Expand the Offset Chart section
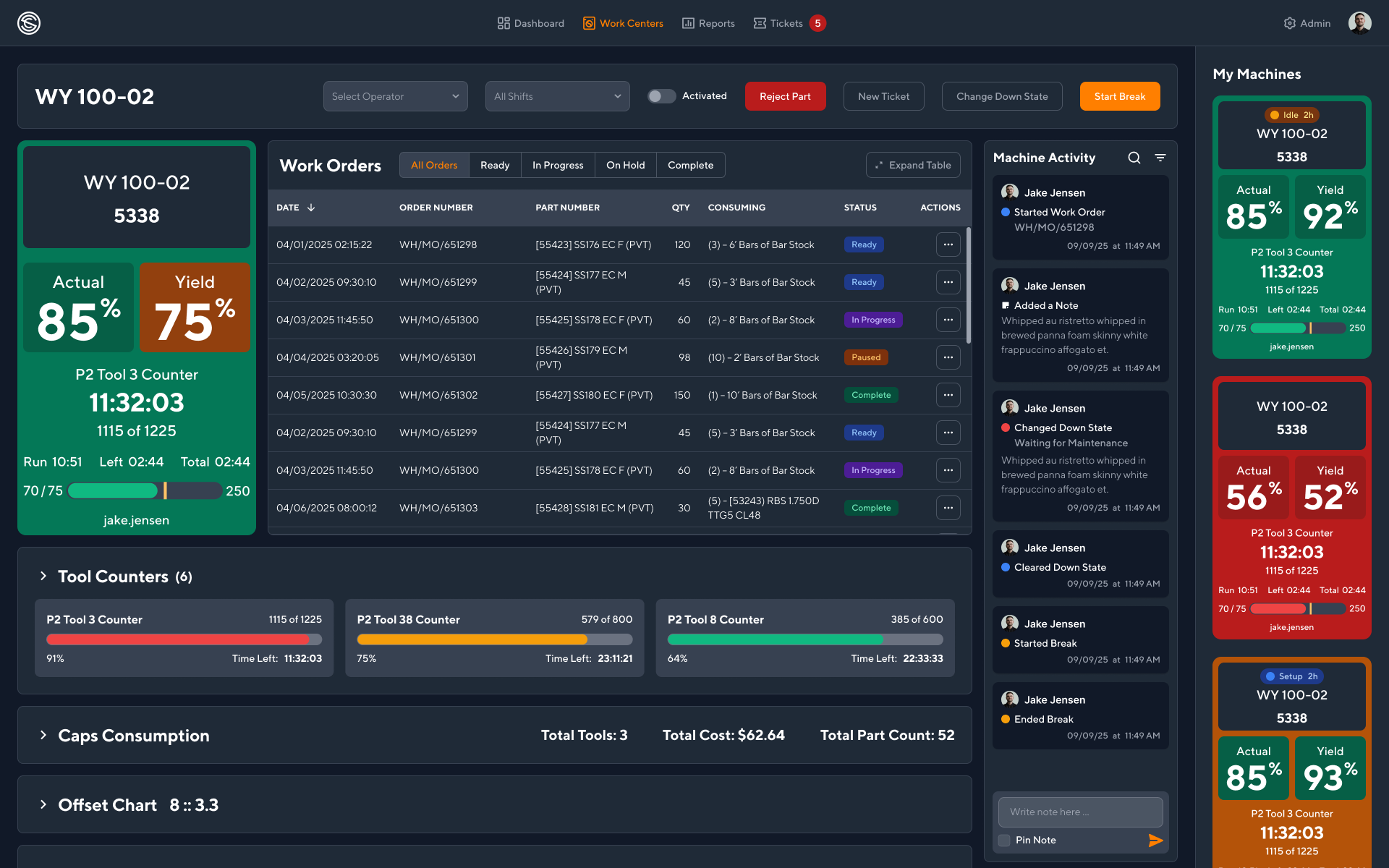 [43, 804]
